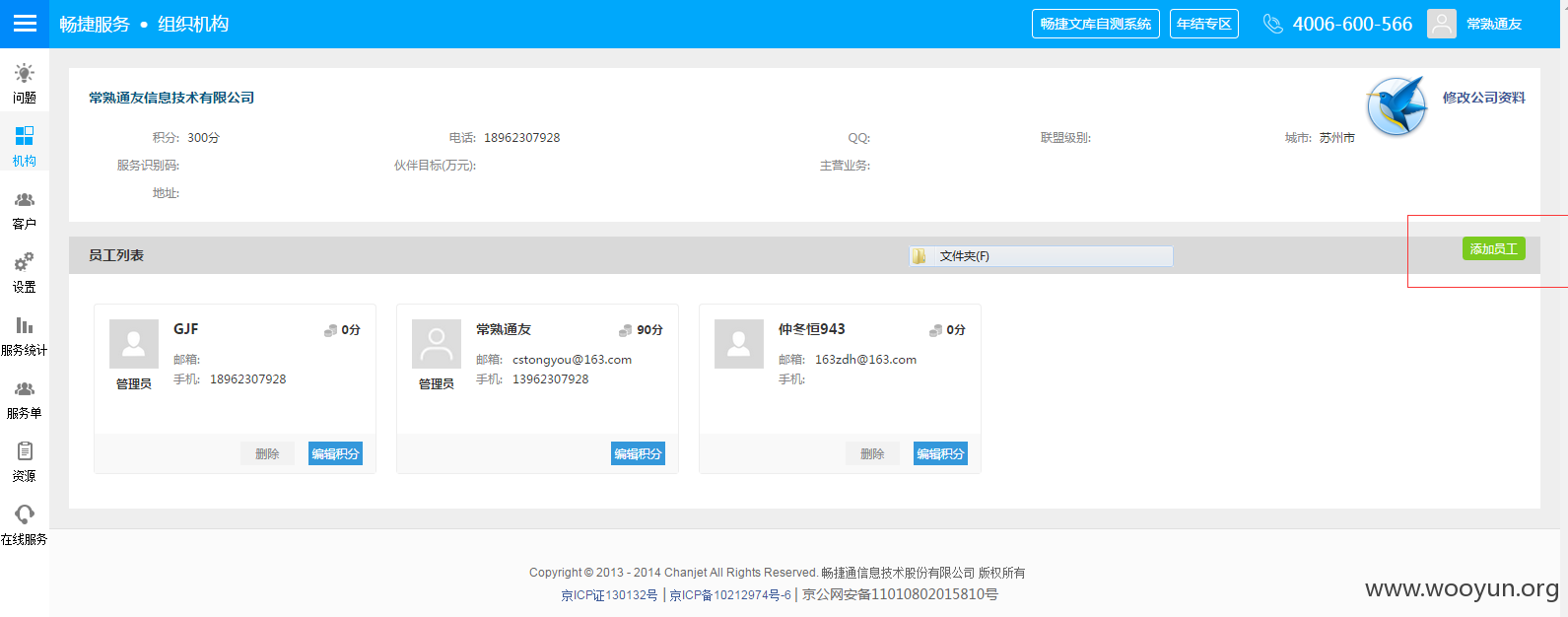Click the points coin icon on 仲冬恒943's card
The height and width of the screenshot is (617, 1568).
(x=936, y=330)
